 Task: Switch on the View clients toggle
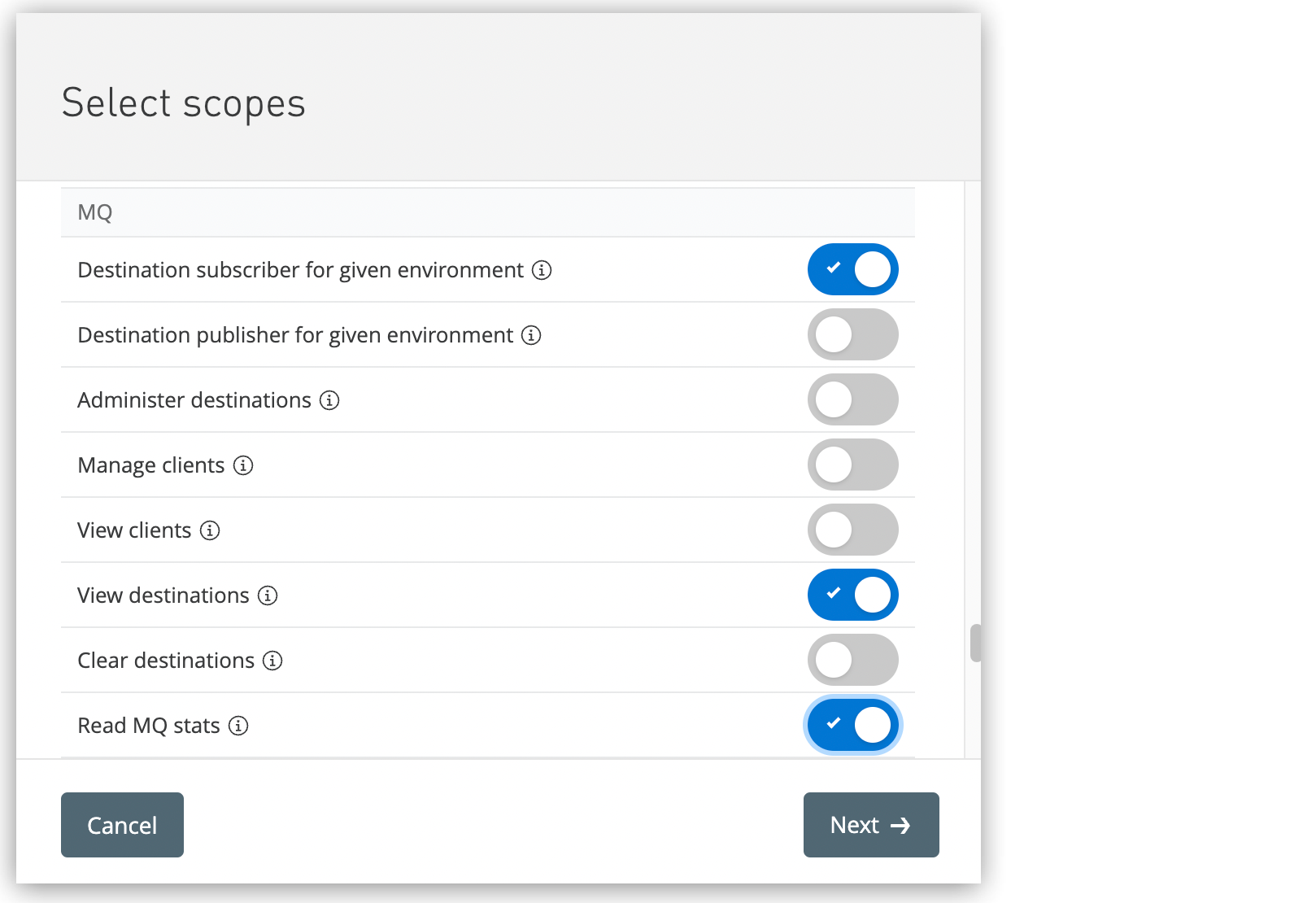tap(852, 530)
